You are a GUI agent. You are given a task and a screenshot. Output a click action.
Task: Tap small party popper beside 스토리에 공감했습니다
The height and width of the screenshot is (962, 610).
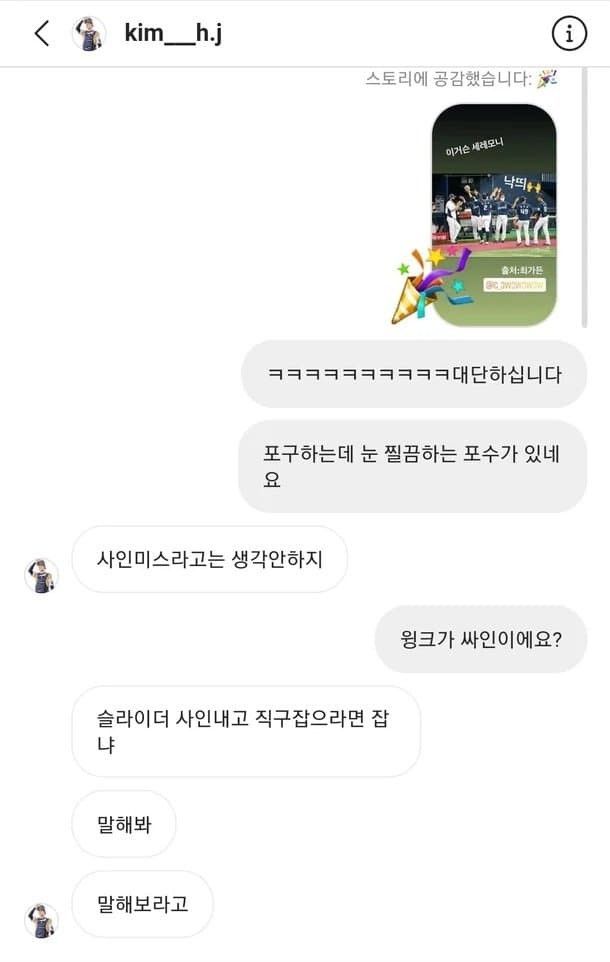tap(547, 79)
